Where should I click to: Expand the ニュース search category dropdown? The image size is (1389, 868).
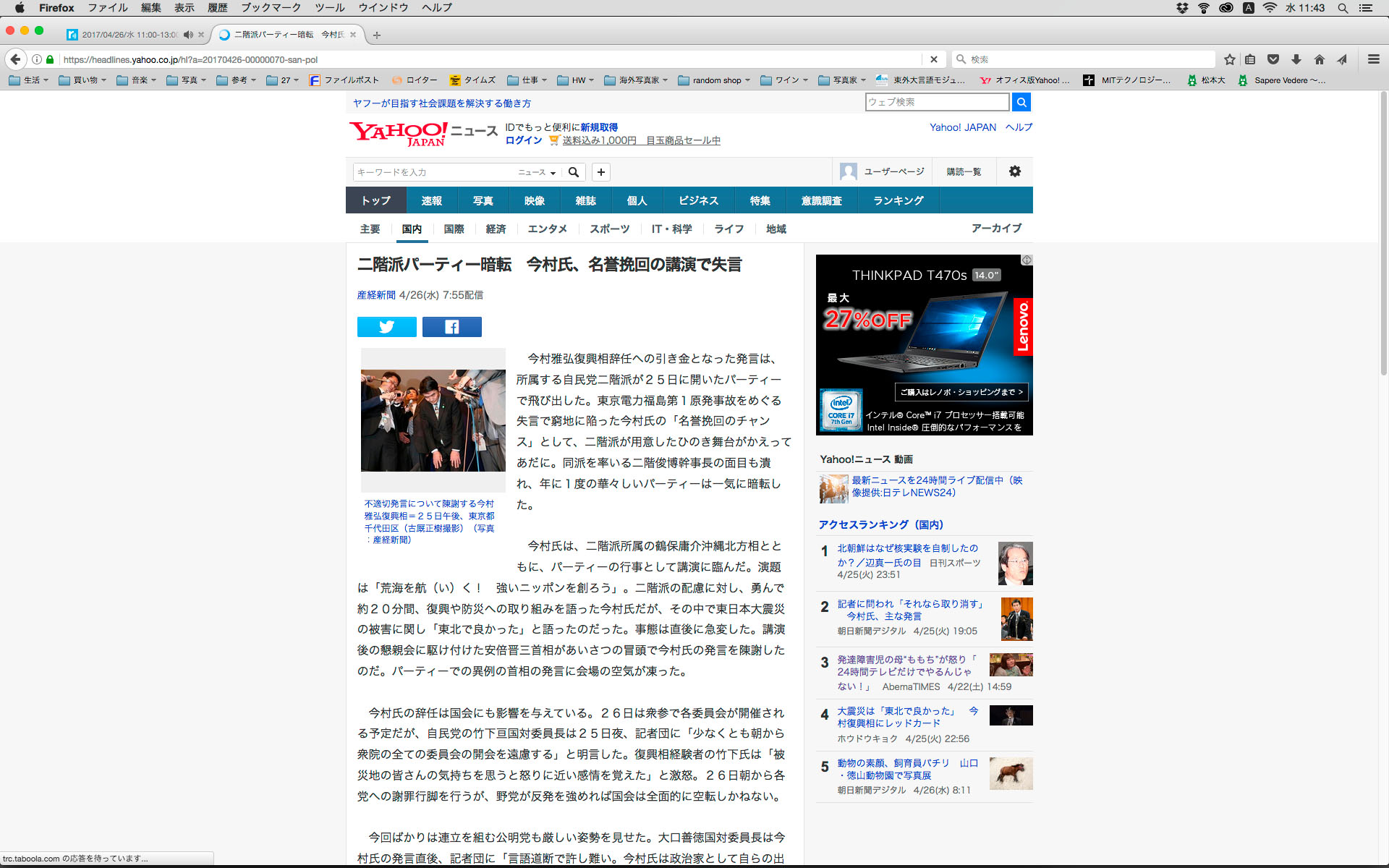pos(536,172)
